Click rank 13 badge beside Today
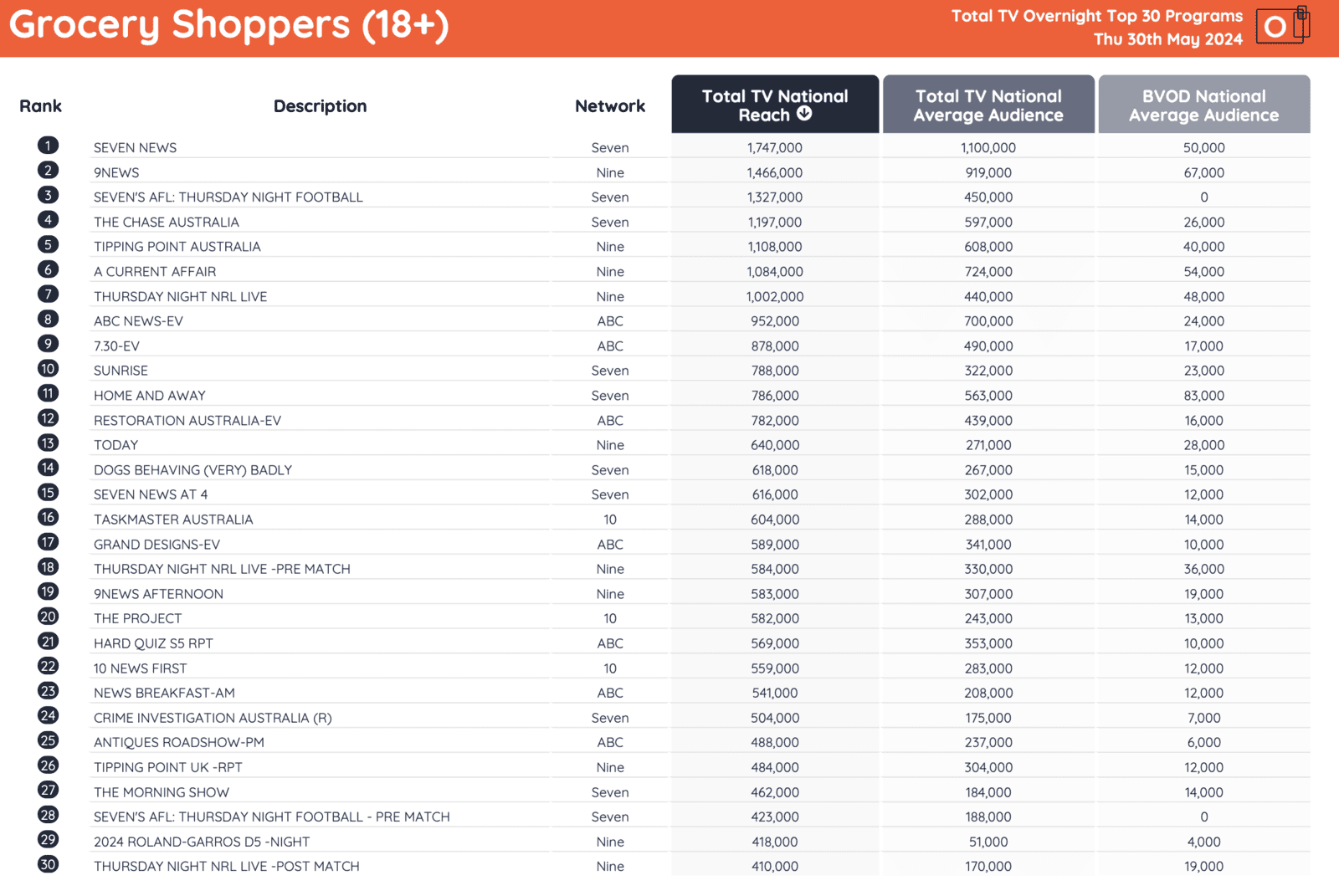Image resolution: width=1339 pixels, height=896 pixels. click(x=49, y=443)
